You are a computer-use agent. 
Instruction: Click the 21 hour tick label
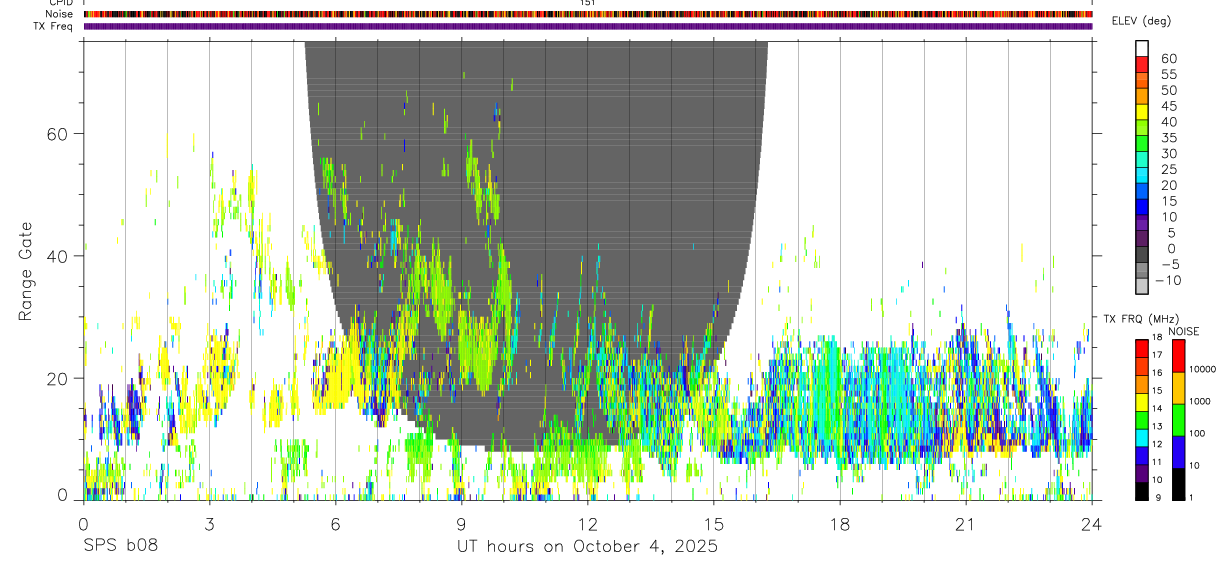(x=966, y=525)
